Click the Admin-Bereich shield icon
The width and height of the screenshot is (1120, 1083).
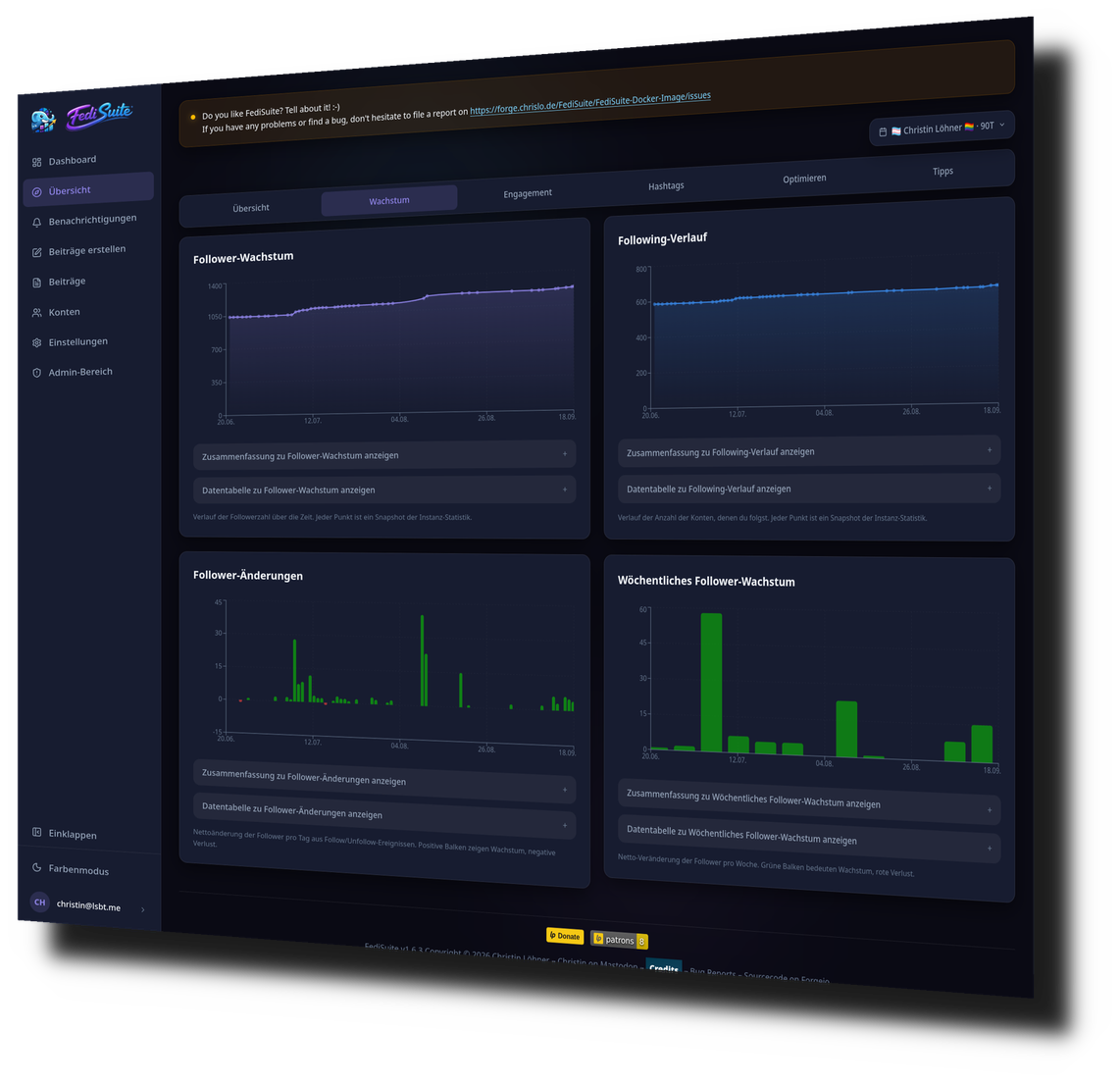pyautogui.click(x=36, y=373)
